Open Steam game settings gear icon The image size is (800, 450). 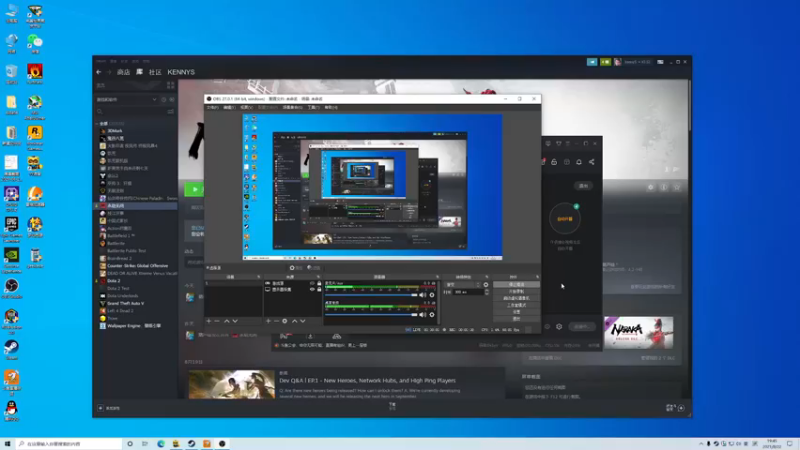[651, 187]
